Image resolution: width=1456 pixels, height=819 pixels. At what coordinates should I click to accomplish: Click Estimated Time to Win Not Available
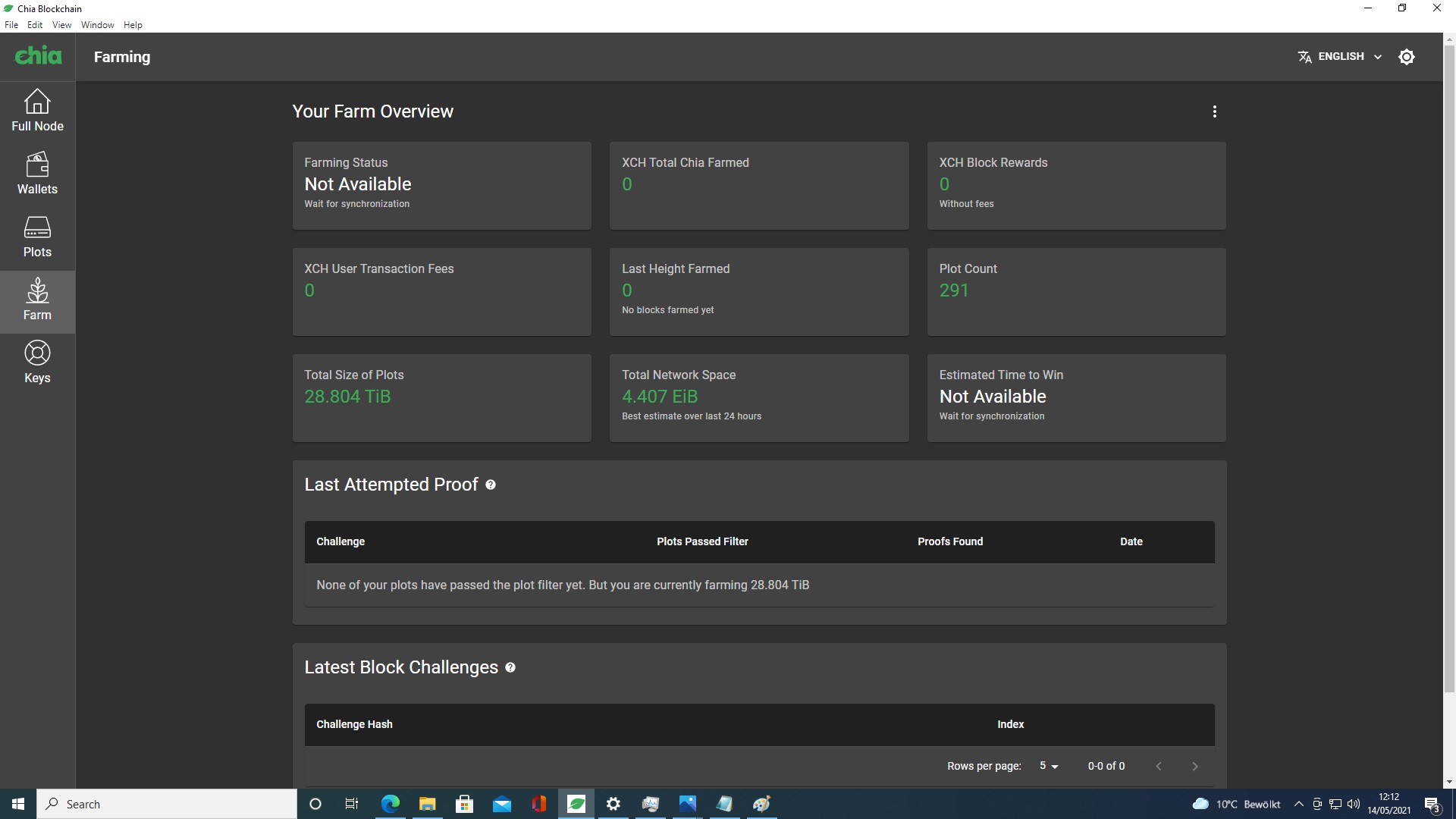[993, 397]
